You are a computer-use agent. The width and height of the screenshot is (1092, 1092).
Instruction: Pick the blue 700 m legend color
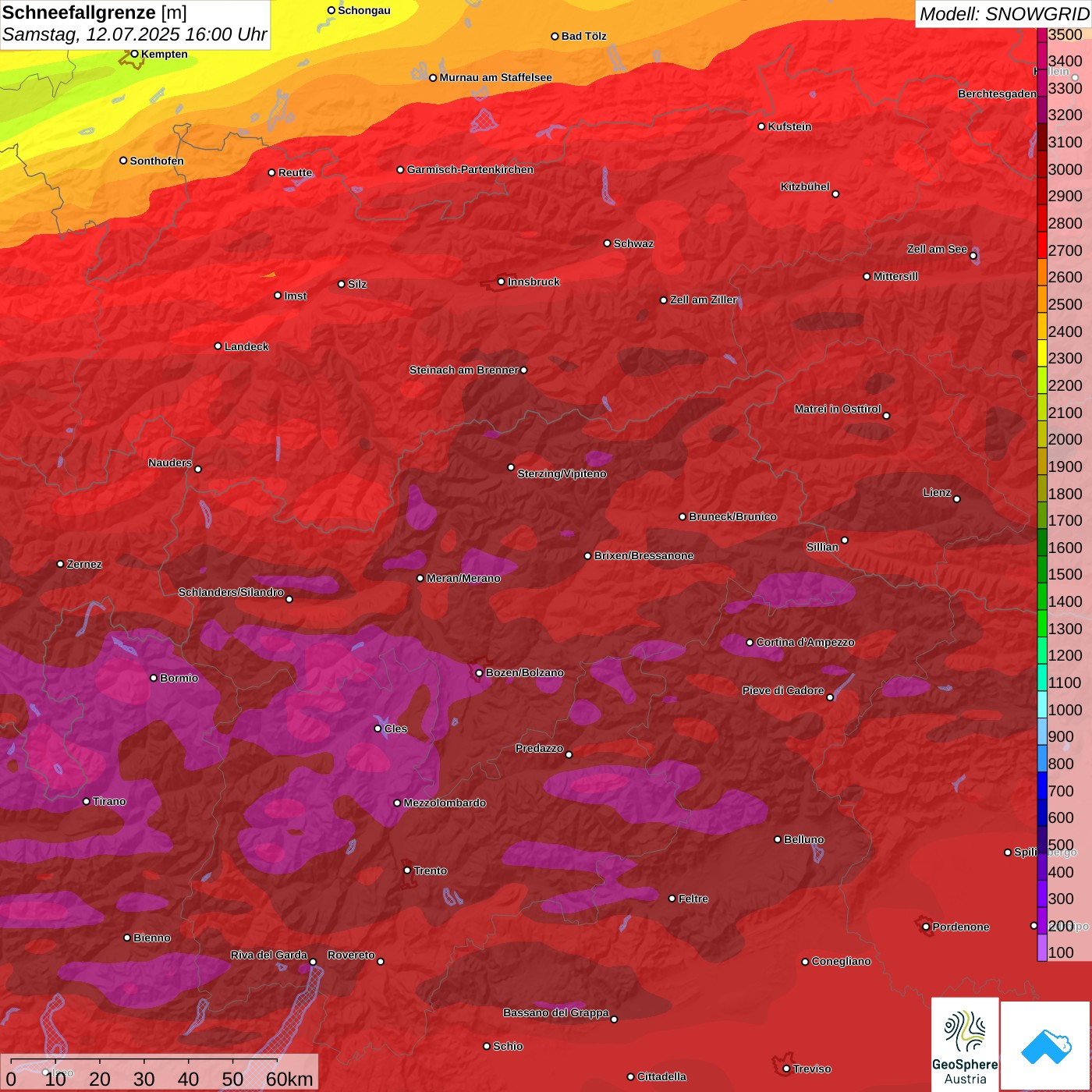(x=1042, y=785)
